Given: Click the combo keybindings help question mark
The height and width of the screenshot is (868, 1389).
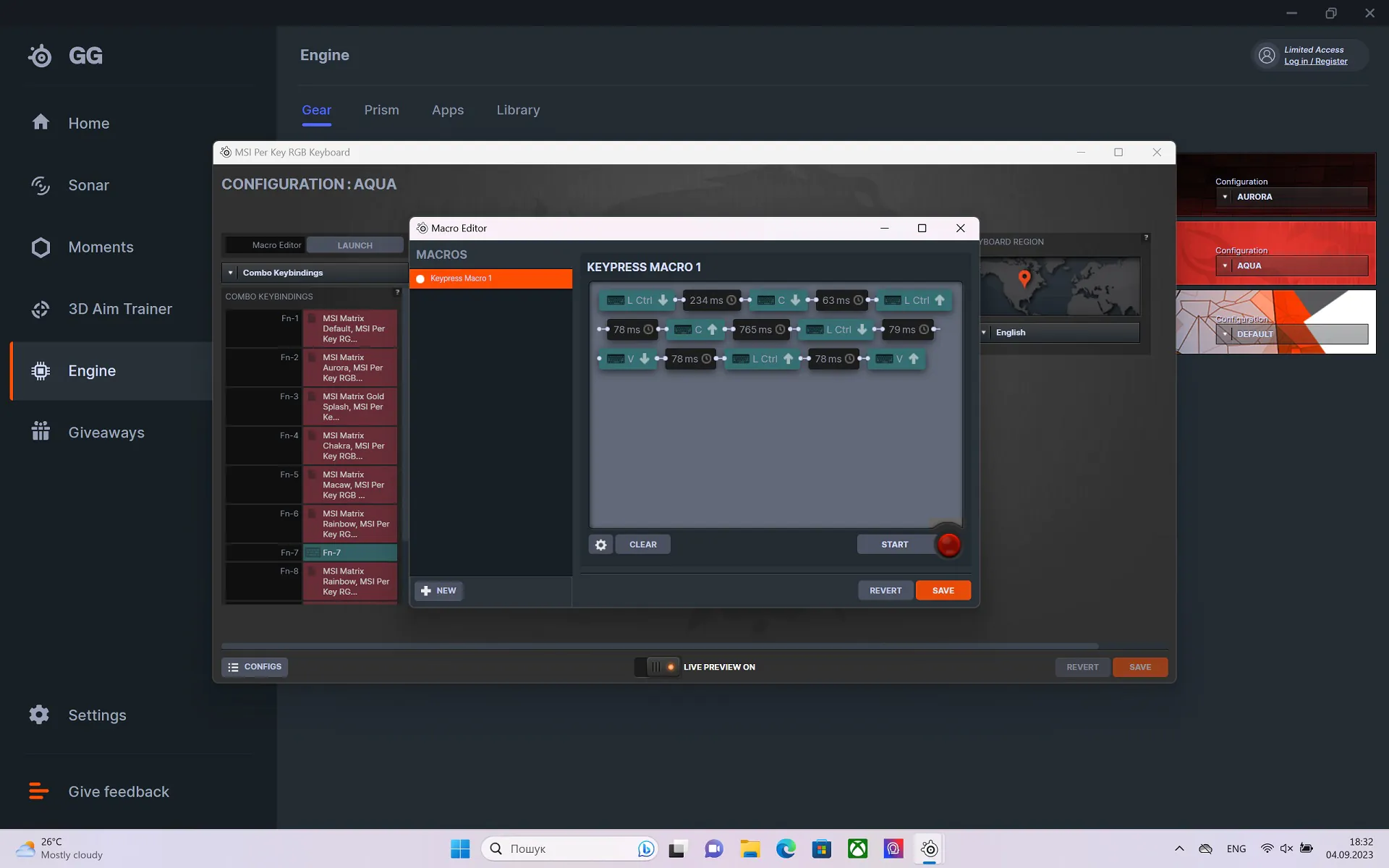Looking at the screenshot, I should [397, 292].
